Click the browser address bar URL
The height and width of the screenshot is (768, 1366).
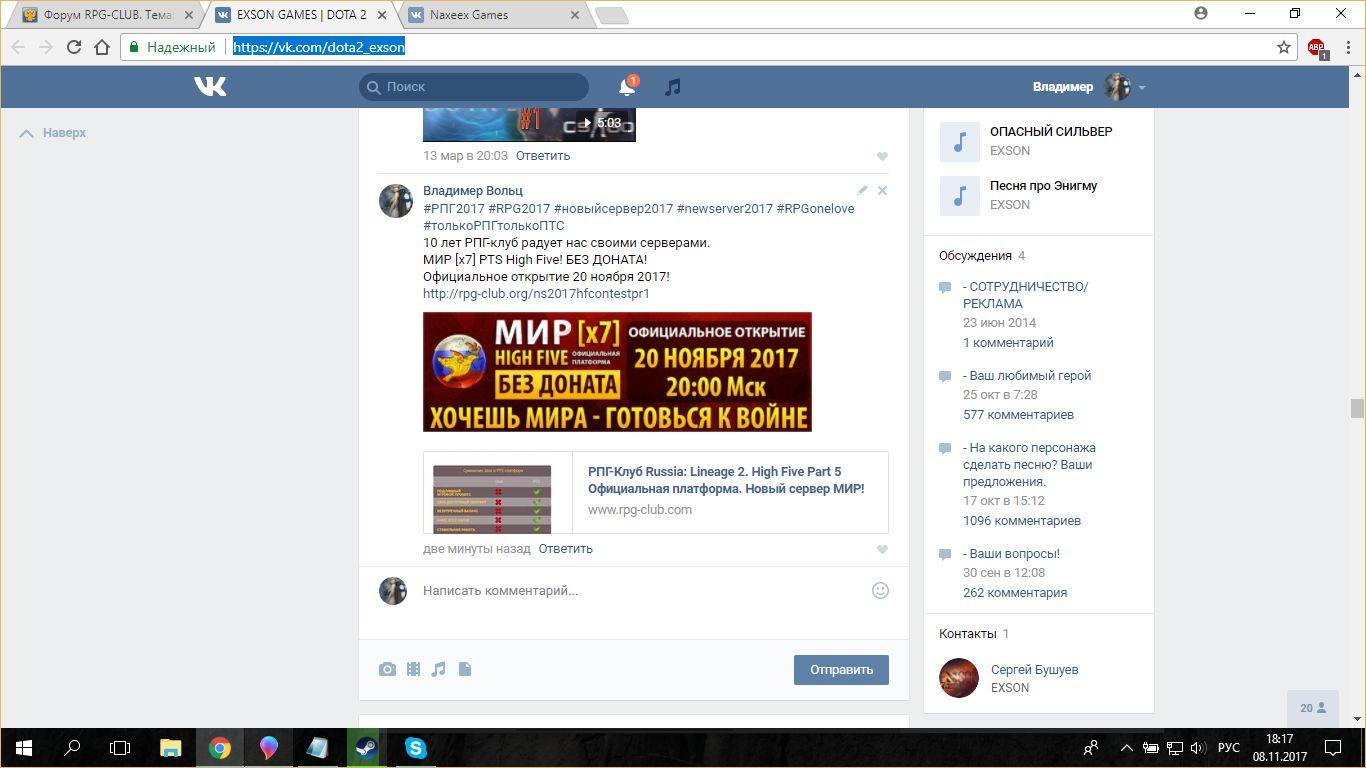pyautogui.click(x=319, y=47)
